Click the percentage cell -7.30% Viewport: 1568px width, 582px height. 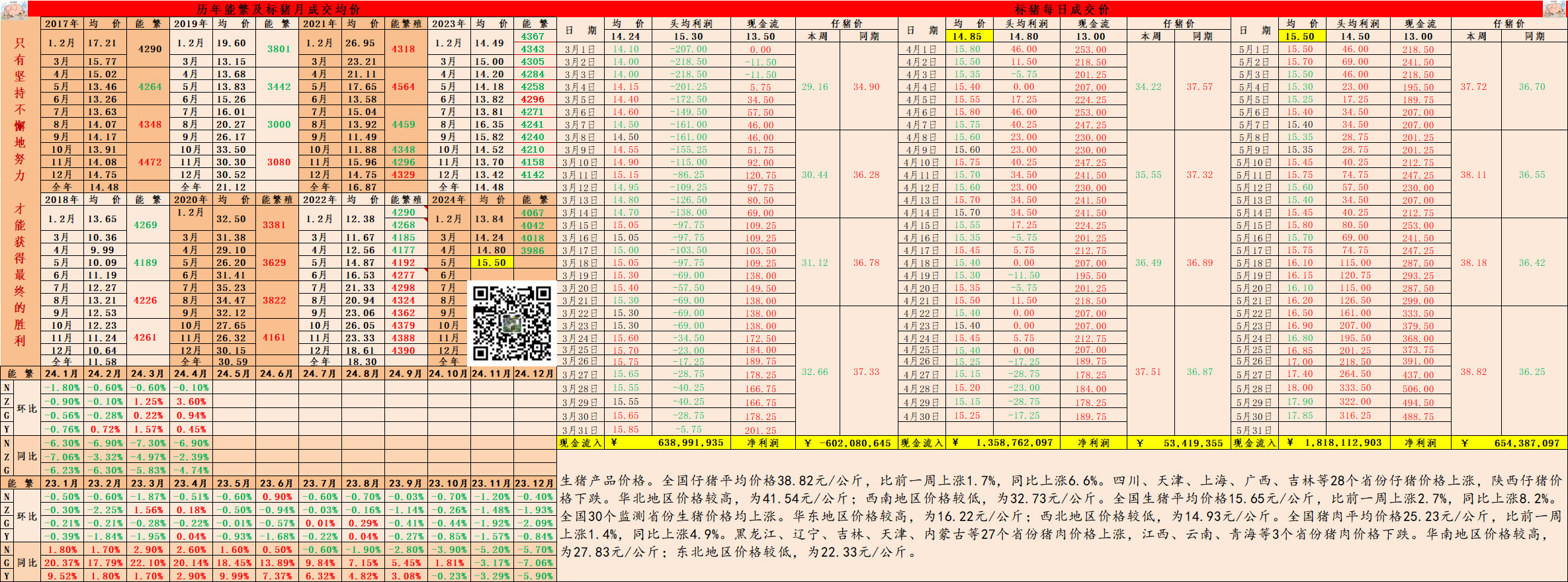pyautogui.click(x=148, y=443)
